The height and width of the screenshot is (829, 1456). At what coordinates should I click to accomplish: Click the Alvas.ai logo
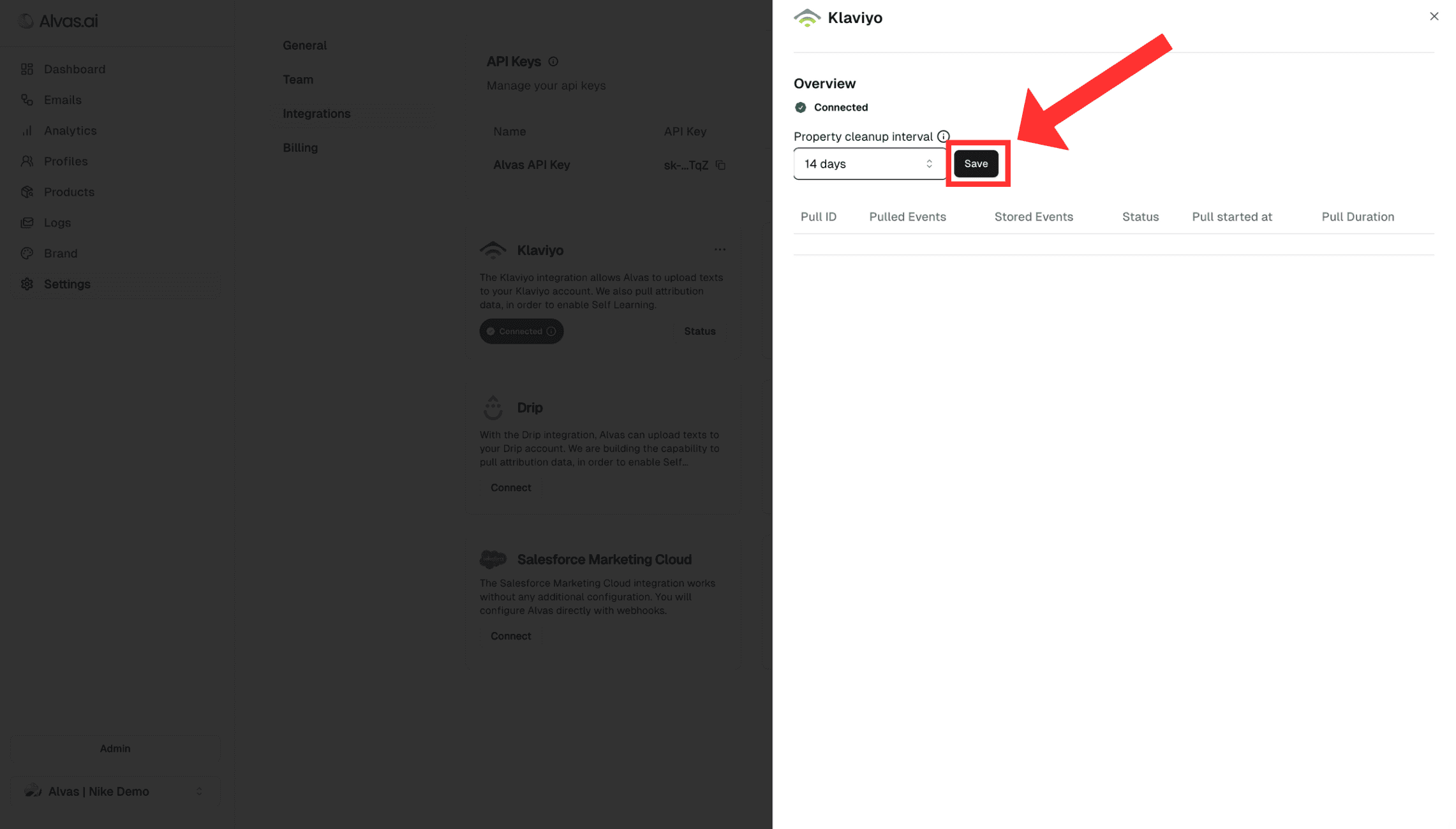click(x=57, y=21)
